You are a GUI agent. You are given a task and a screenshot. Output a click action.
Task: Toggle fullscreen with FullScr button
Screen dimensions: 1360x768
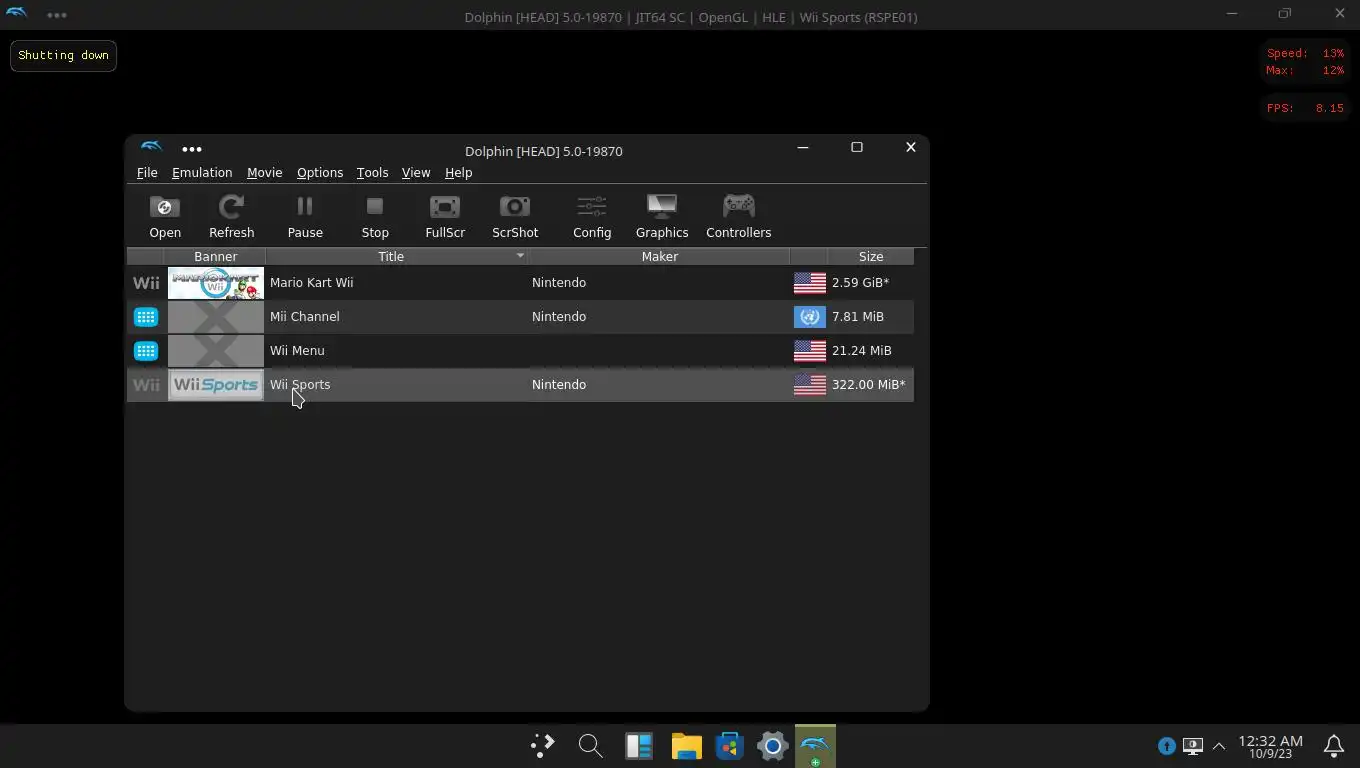point(445,216)
